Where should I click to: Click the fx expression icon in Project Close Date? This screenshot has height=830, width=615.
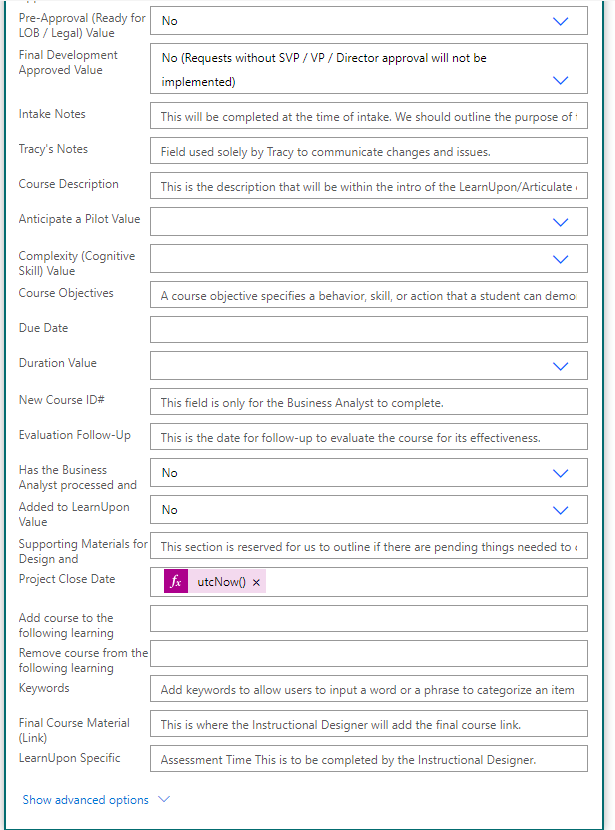tap(176, 582)
